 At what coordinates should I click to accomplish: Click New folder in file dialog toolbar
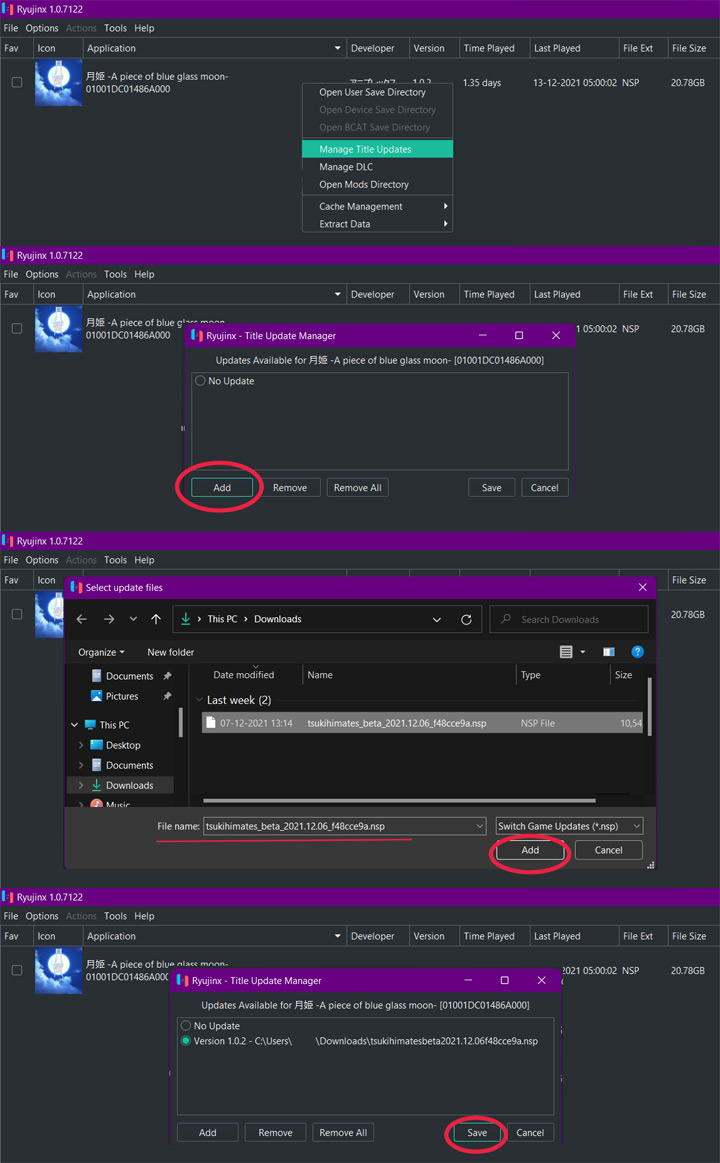(171, 652)
